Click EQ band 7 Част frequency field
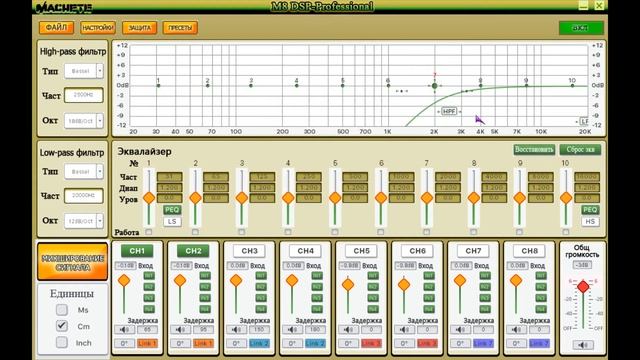The image size is (640, 360). coord(448,177)
